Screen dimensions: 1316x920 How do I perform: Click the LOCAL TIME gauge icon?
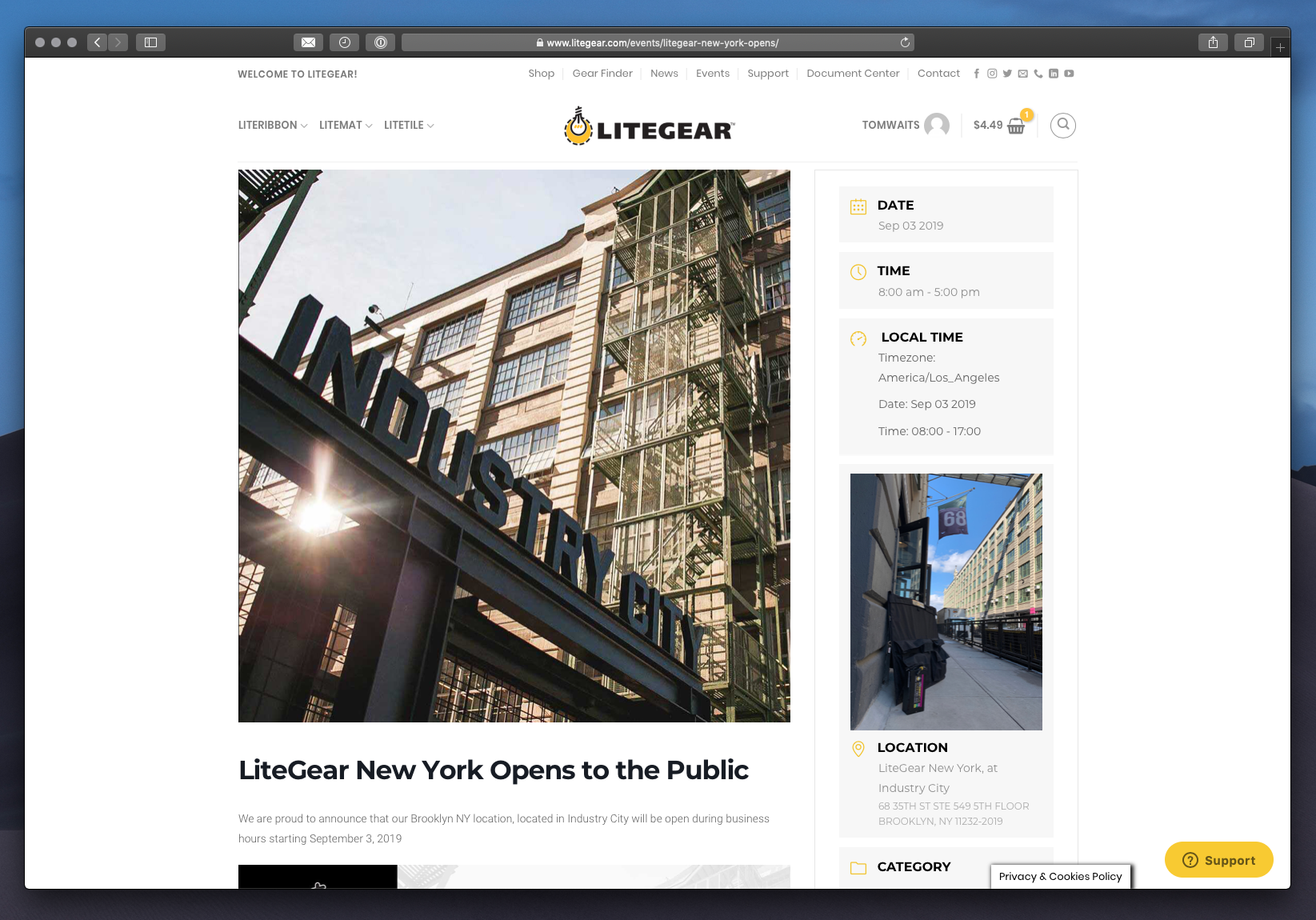pyautogui.click(x=858, y=338)
